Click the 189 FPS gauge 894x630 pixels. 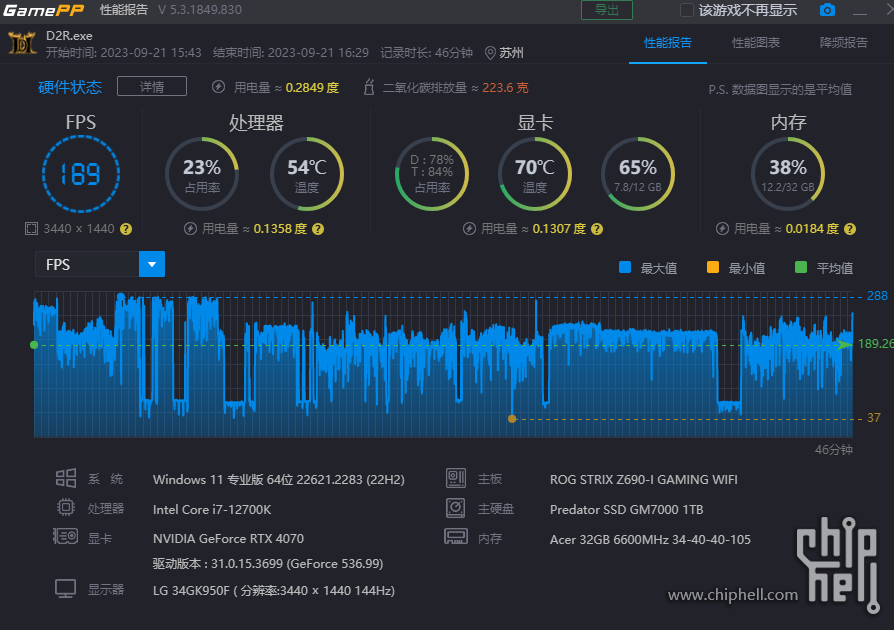tap(81, 174)
